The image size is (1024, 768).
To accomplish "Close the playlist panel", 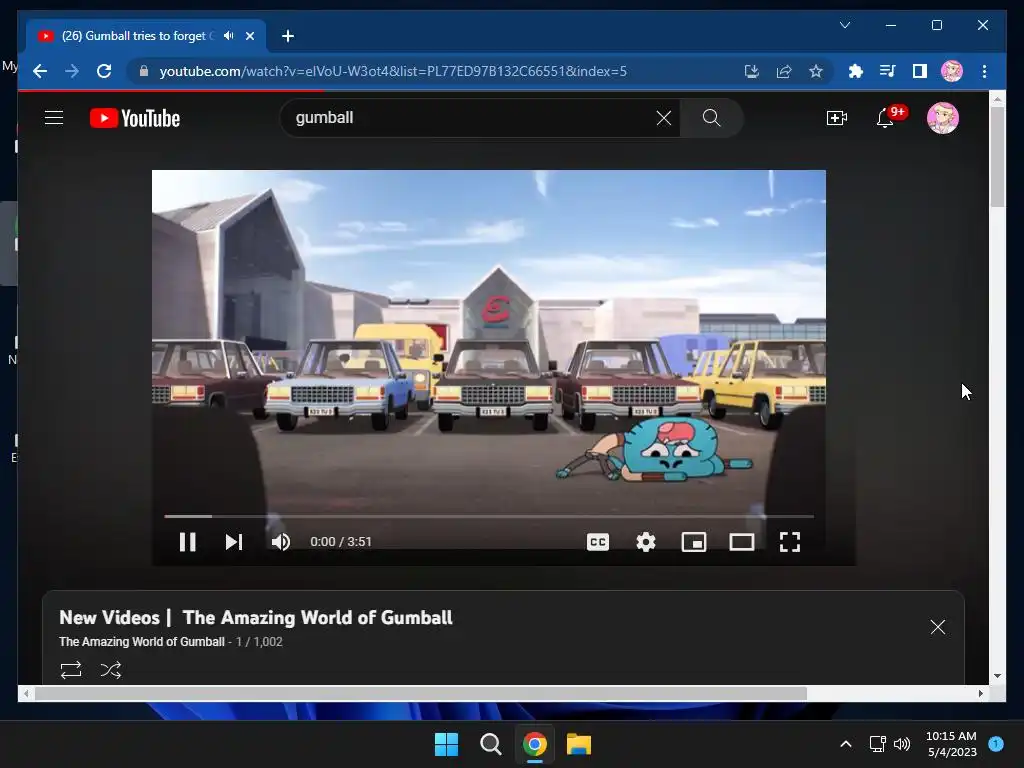I will 938,627.
